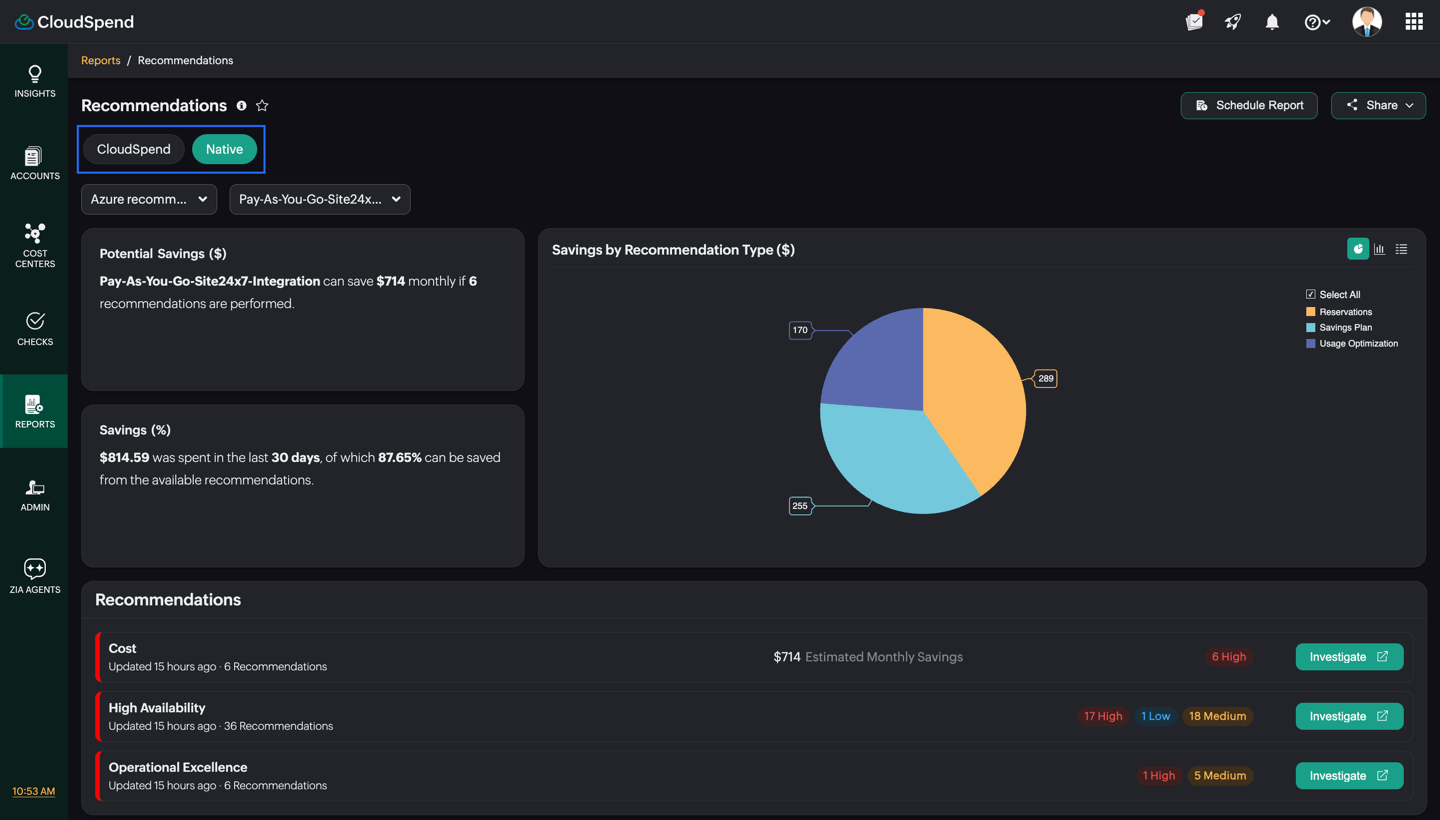Investigate the Cost recommendations
The image size is (1440, 820).
point(1349,657)
